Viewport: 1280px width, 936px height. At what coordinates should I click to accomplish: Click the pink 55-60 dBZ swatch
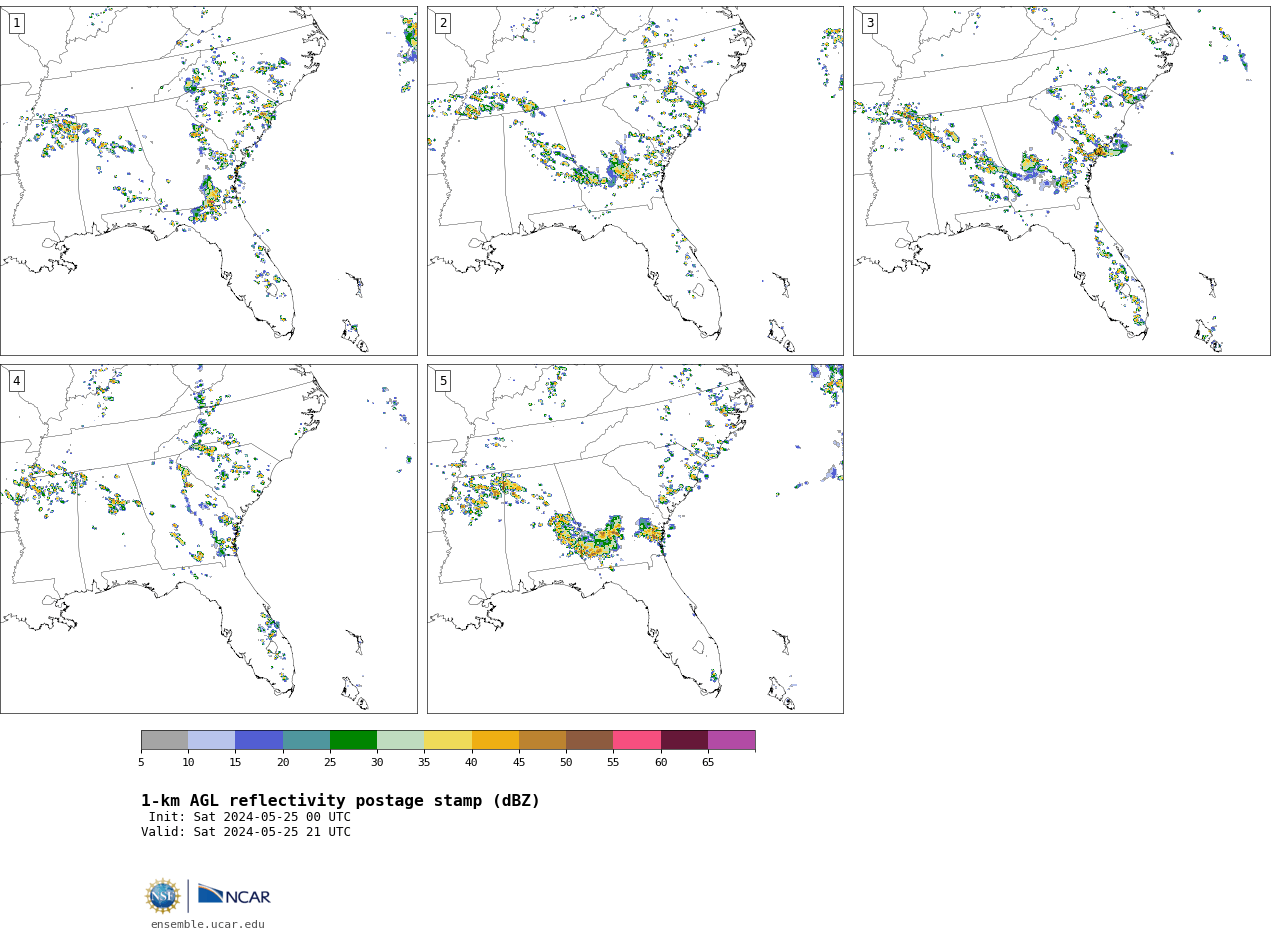pyautogui.click(x=637, y=740)
